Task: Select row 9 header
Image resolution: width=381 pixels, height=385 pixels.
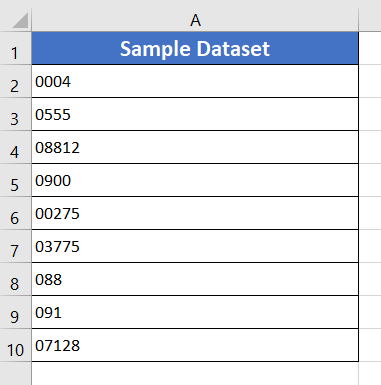Action: (x=16, y=312)
